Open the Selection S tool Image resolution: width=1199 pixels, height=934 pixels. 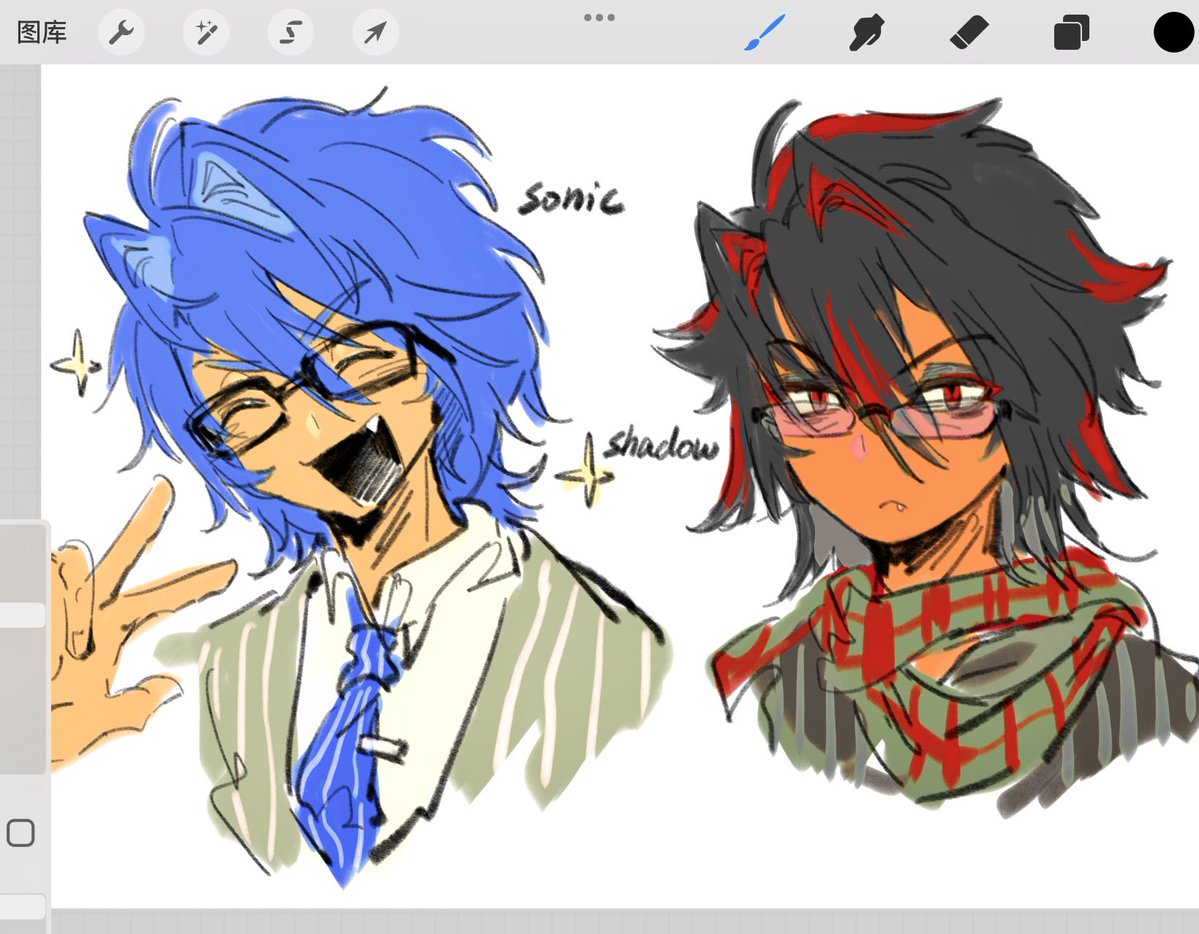pyautogui.click(x=291, y=32)
